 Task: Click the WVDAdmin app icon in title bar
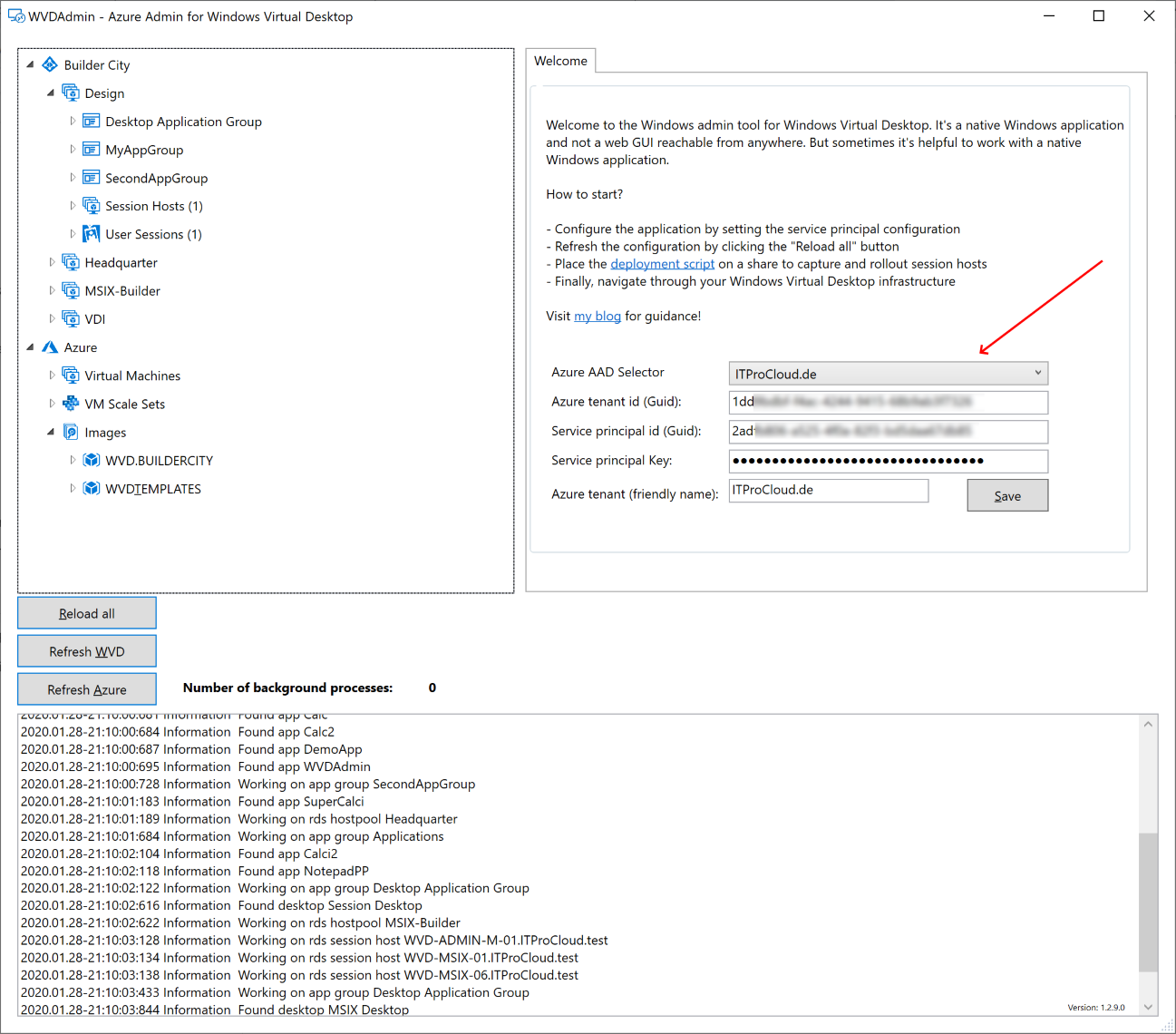click(16, 16)
